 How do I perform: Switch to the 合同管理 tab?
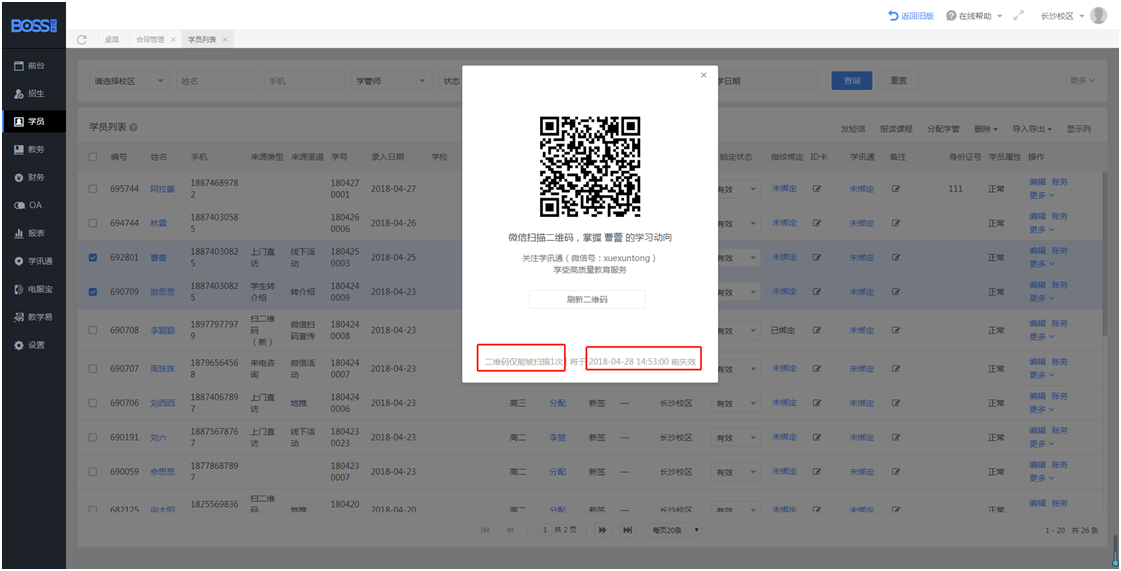150,40
